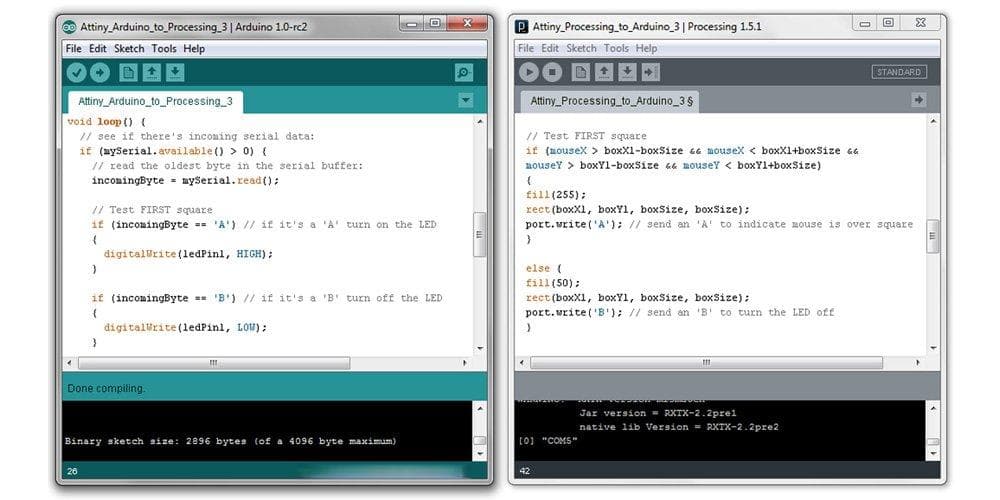This screenshot has height=500, width=1000.
Task: Open File menu in Processing window
Action: [526, 48]
